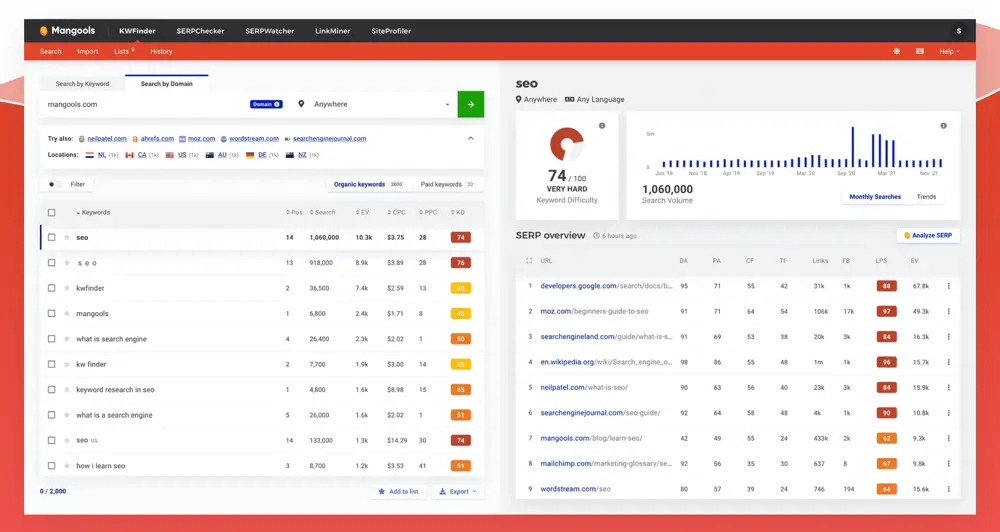Click the green arrow search button
This screenshot has width=1000, height=532.
tap(471, 104)
